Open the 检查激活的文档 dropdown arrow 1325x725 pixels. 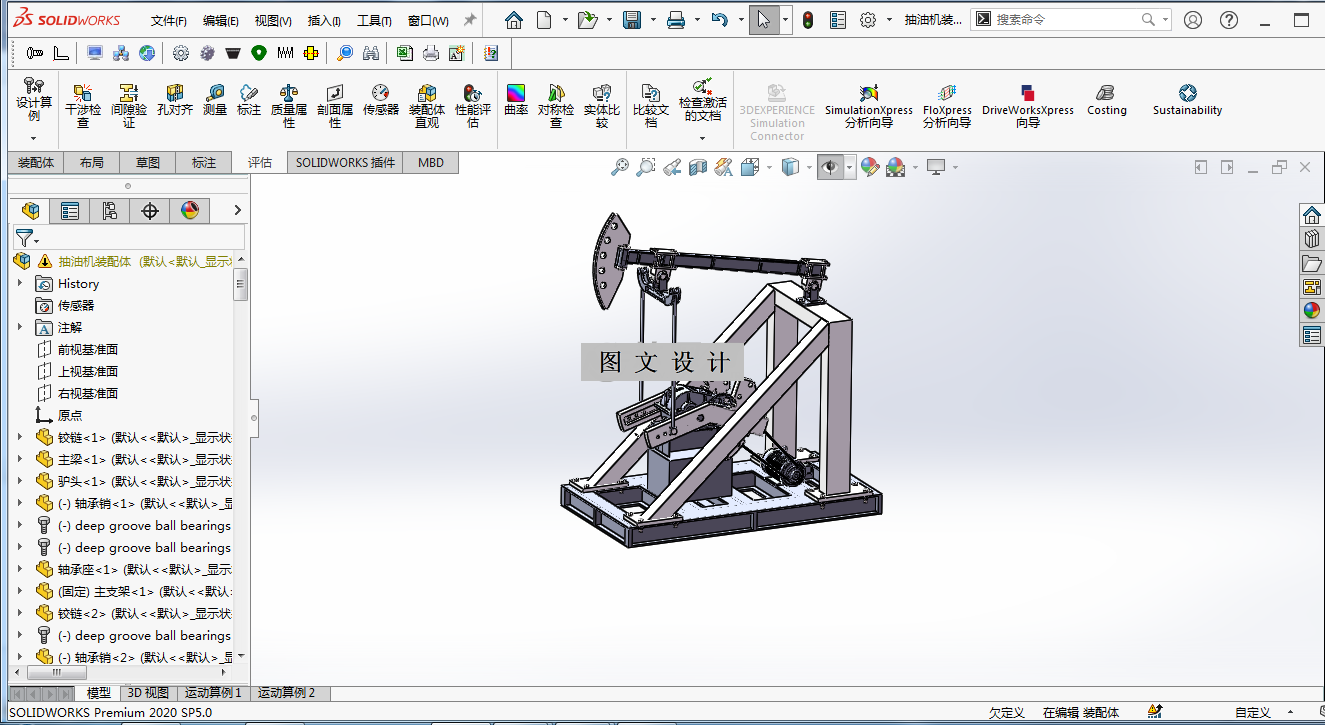coord(703,139)
